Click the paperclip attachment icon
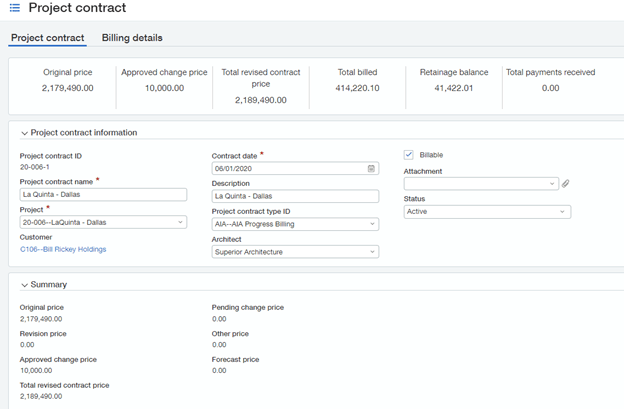Viewport: 624px width, 409px height. pyautogui.click(x=565, y=184)
